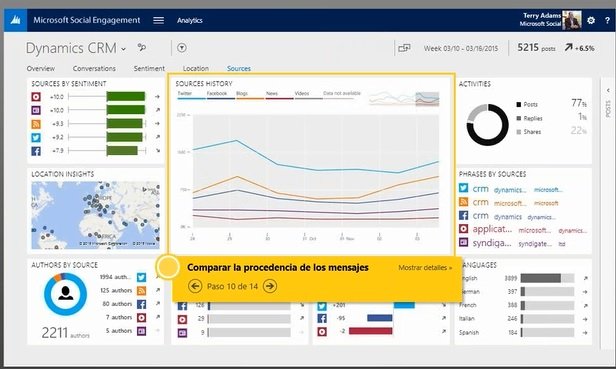Click the Facebook icon in Phrases by Sources
The width and height of the screenshot is (616, 369).
(x=464, y=215)
